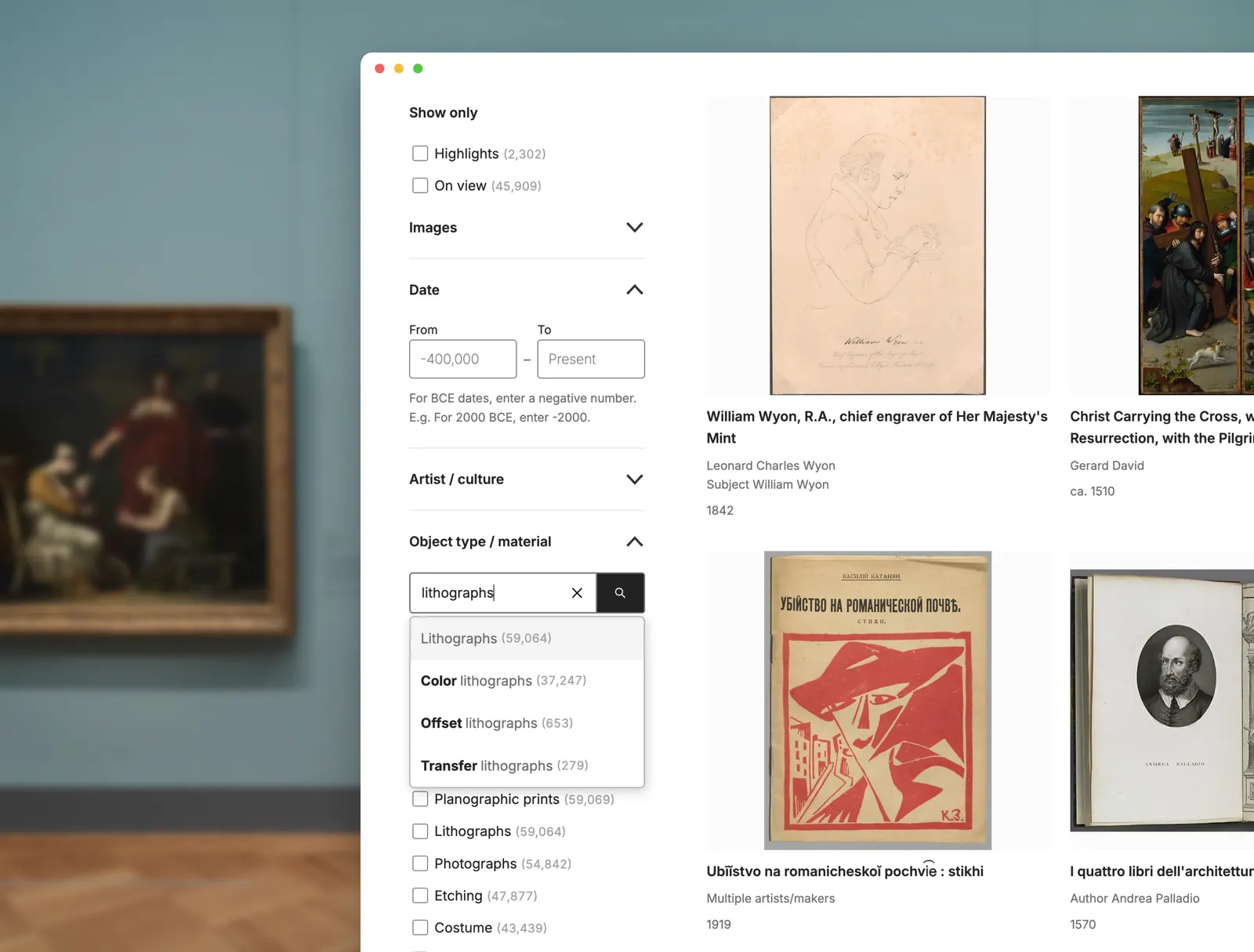Select the Photographs checkbox
Image resolution: width=1254 pixels, height=952 pixels.
420,863
